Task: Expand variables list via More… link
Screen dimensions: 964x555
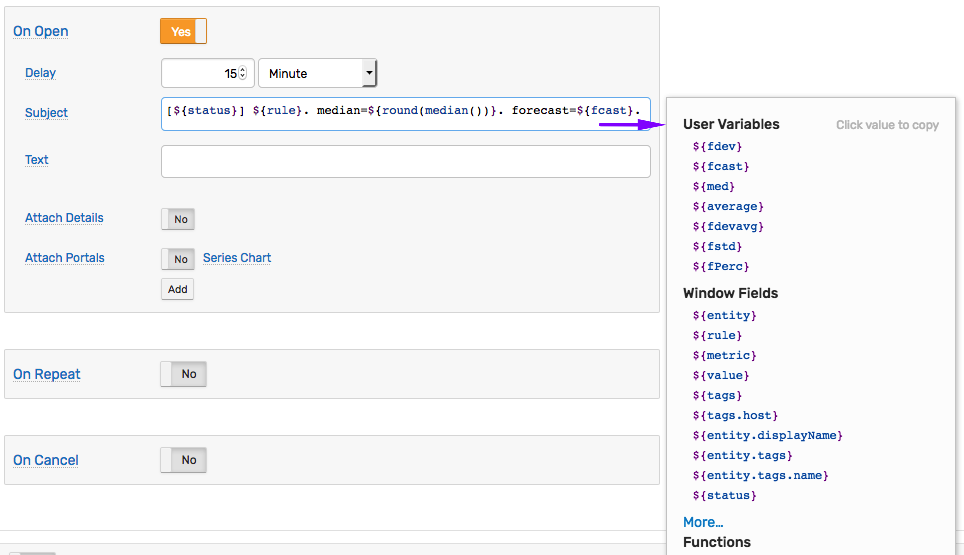Action: 703,522
